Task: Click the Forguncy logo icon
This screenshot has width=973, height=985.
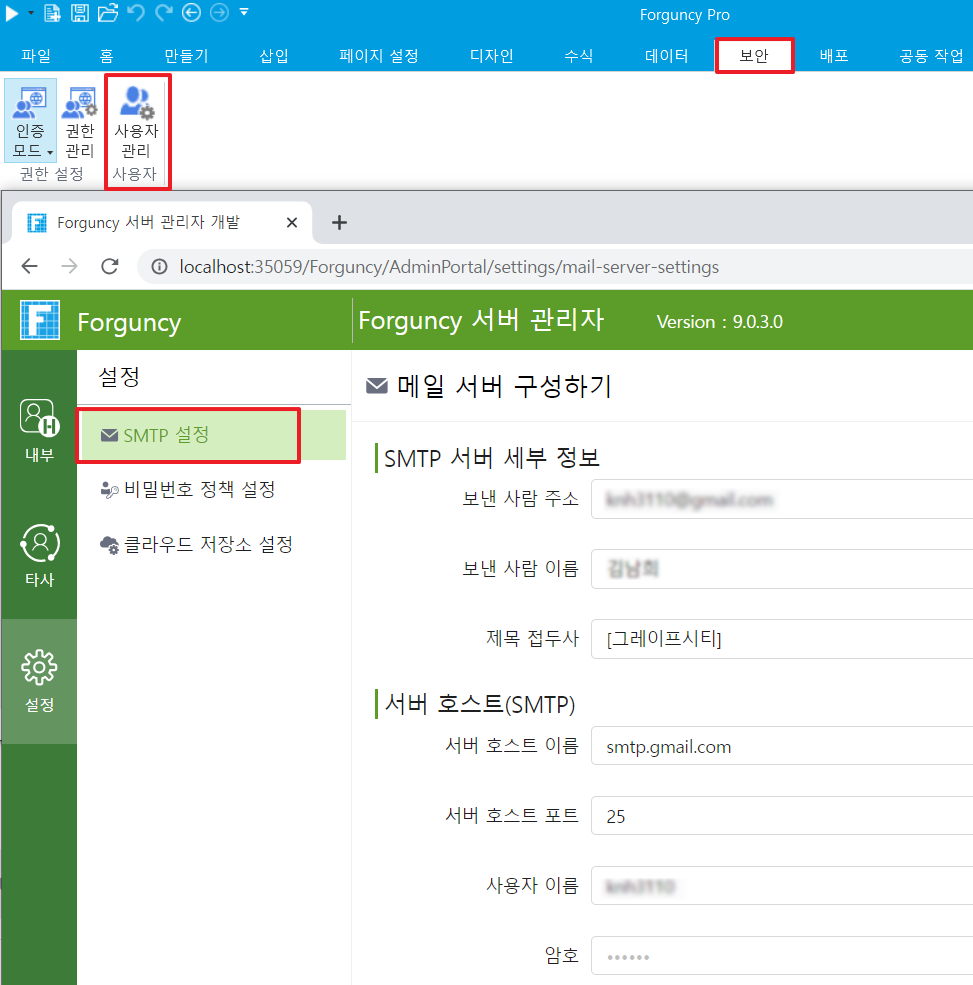Action: pos(40,320)
